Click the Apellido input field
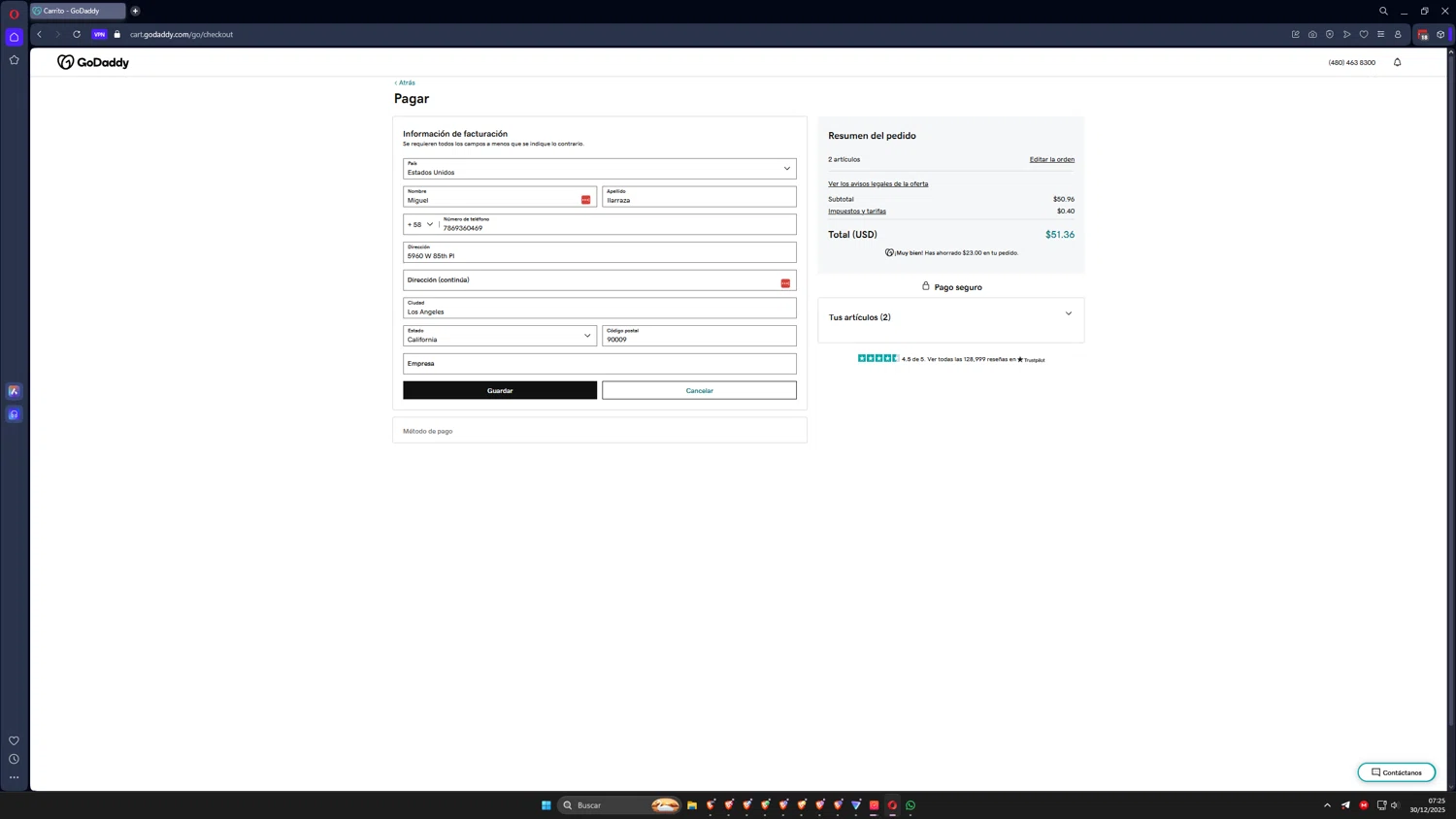Viewport: 1456px width, 819px height. click(699, 197)
